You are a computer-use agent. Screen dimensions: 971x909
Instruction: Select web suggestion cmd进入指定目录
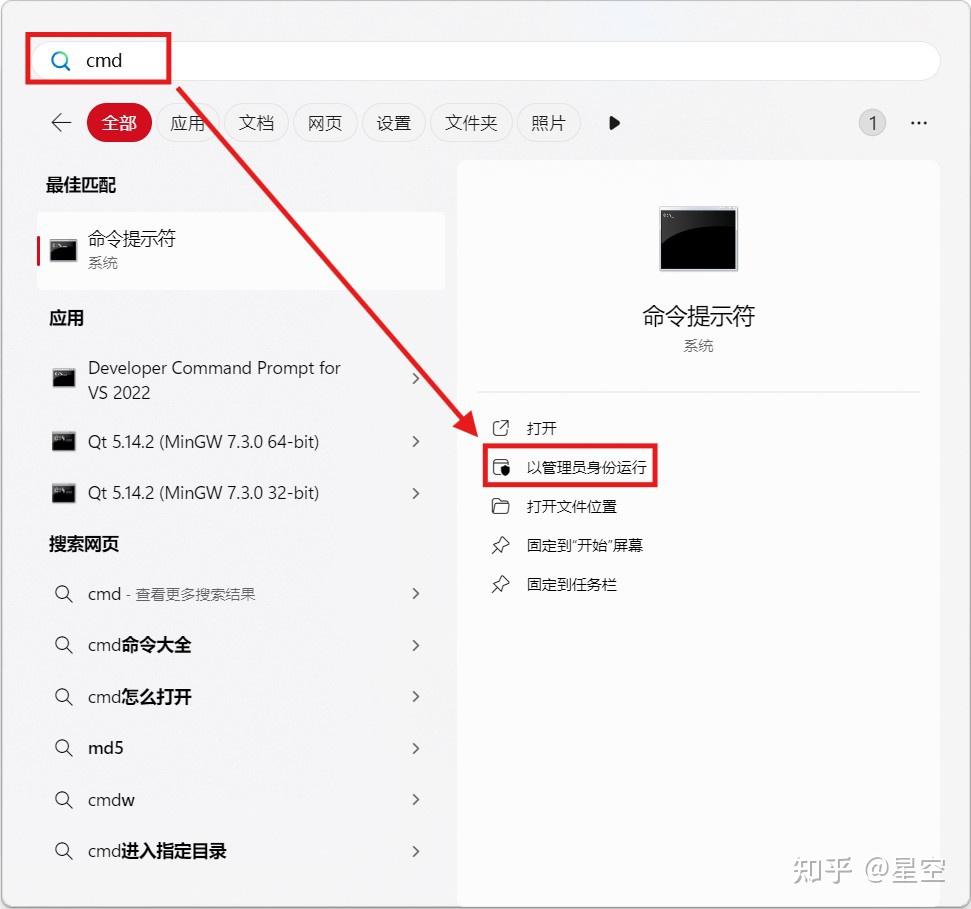(241, 851)
